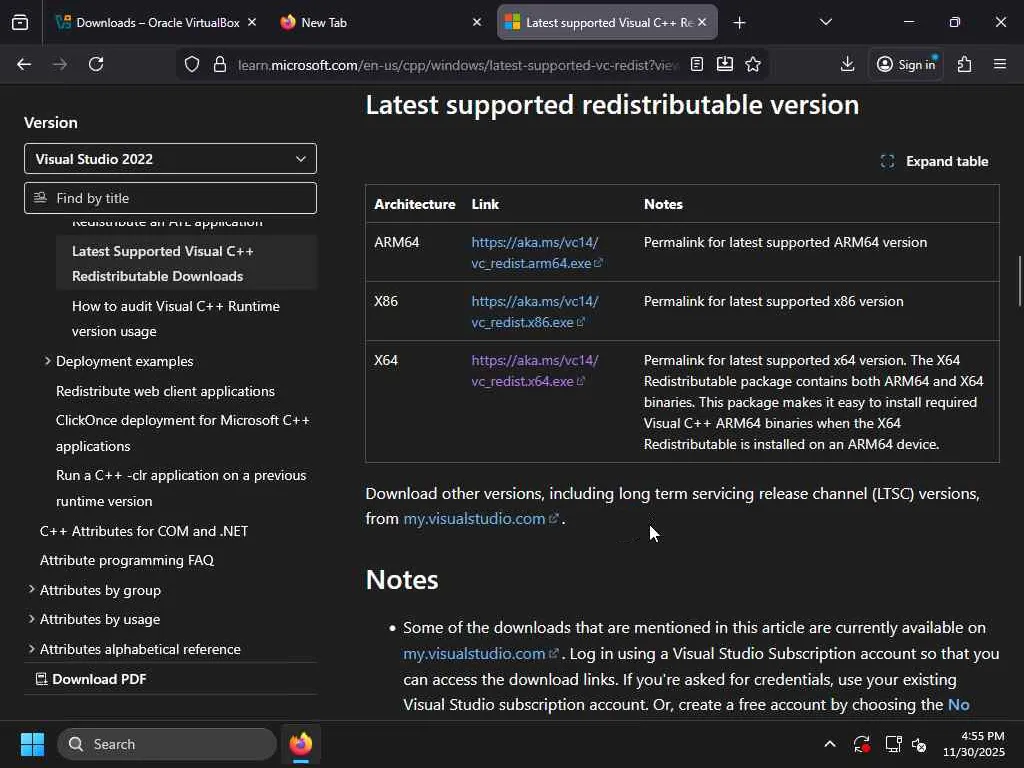1024x768 pixels.
Task: Click the Firefox View icon in tab strip
Action: [20, 22]
